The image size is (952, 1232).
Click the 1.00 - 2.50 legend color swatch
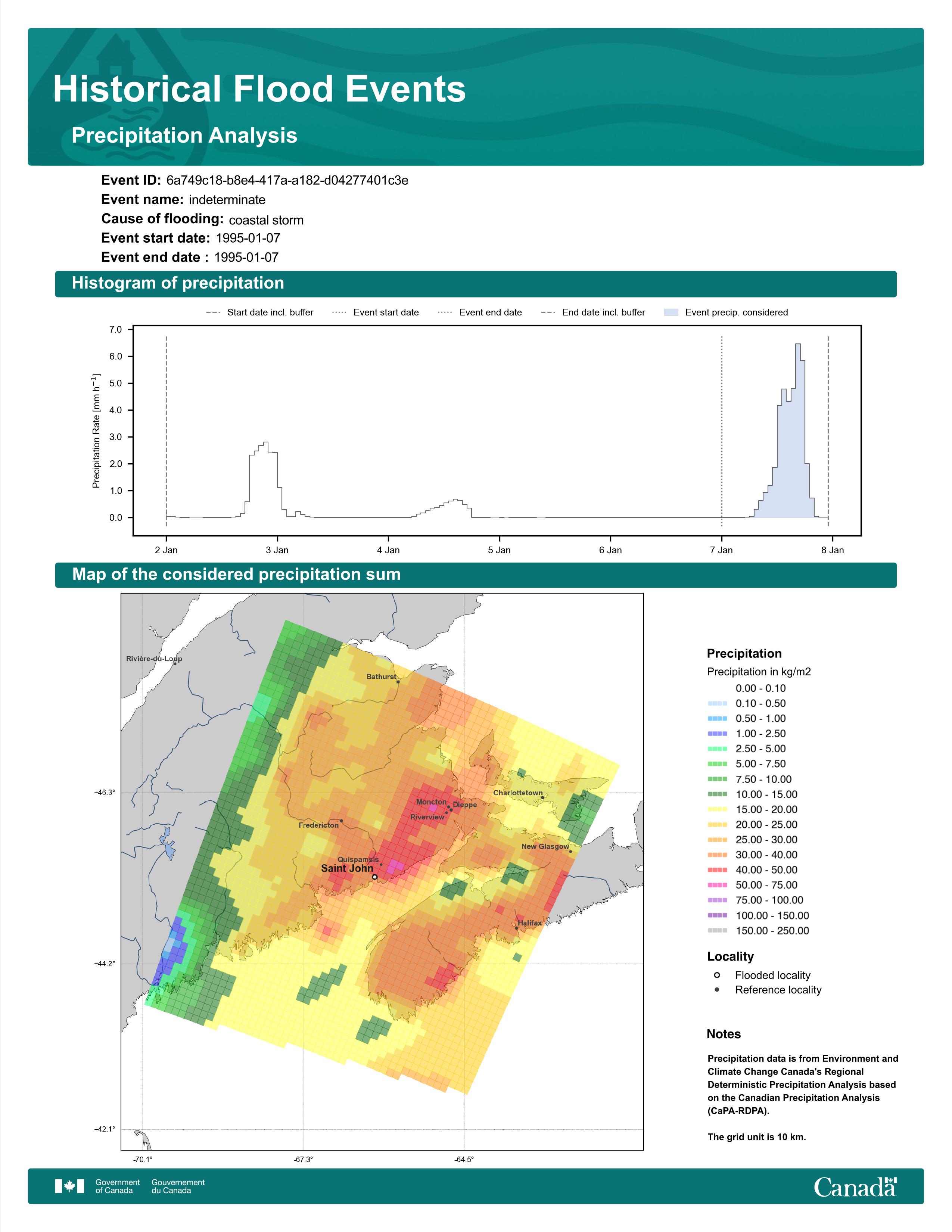(717, 733)
